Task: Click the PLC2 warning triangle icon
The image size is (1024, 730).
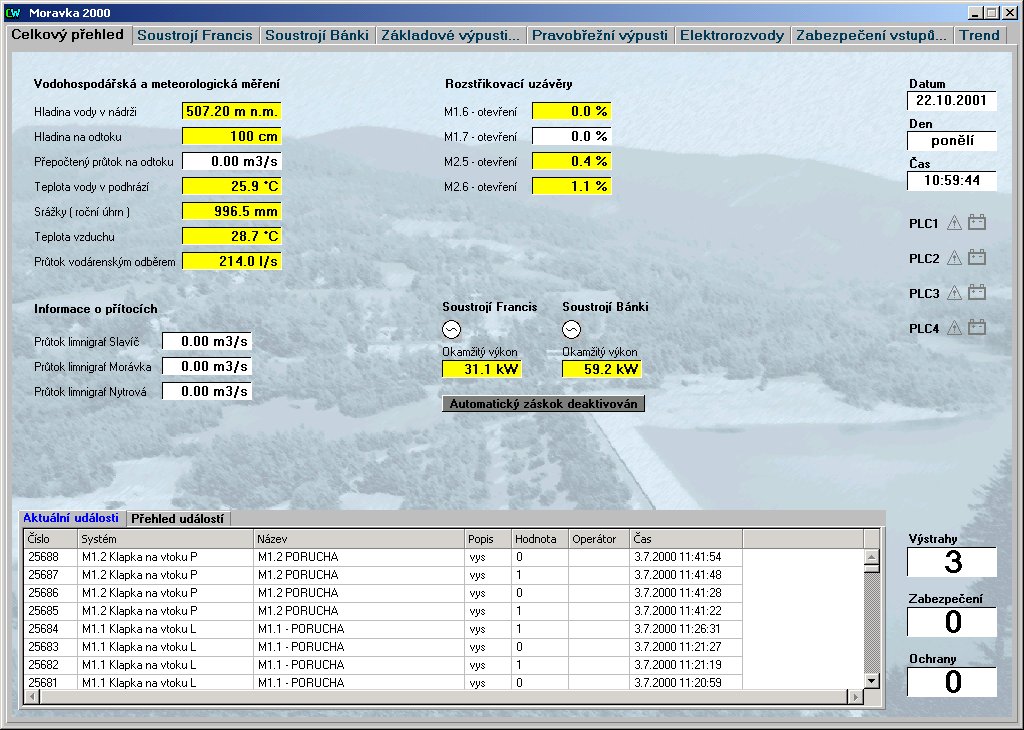Action: click(x=954, y=258)
